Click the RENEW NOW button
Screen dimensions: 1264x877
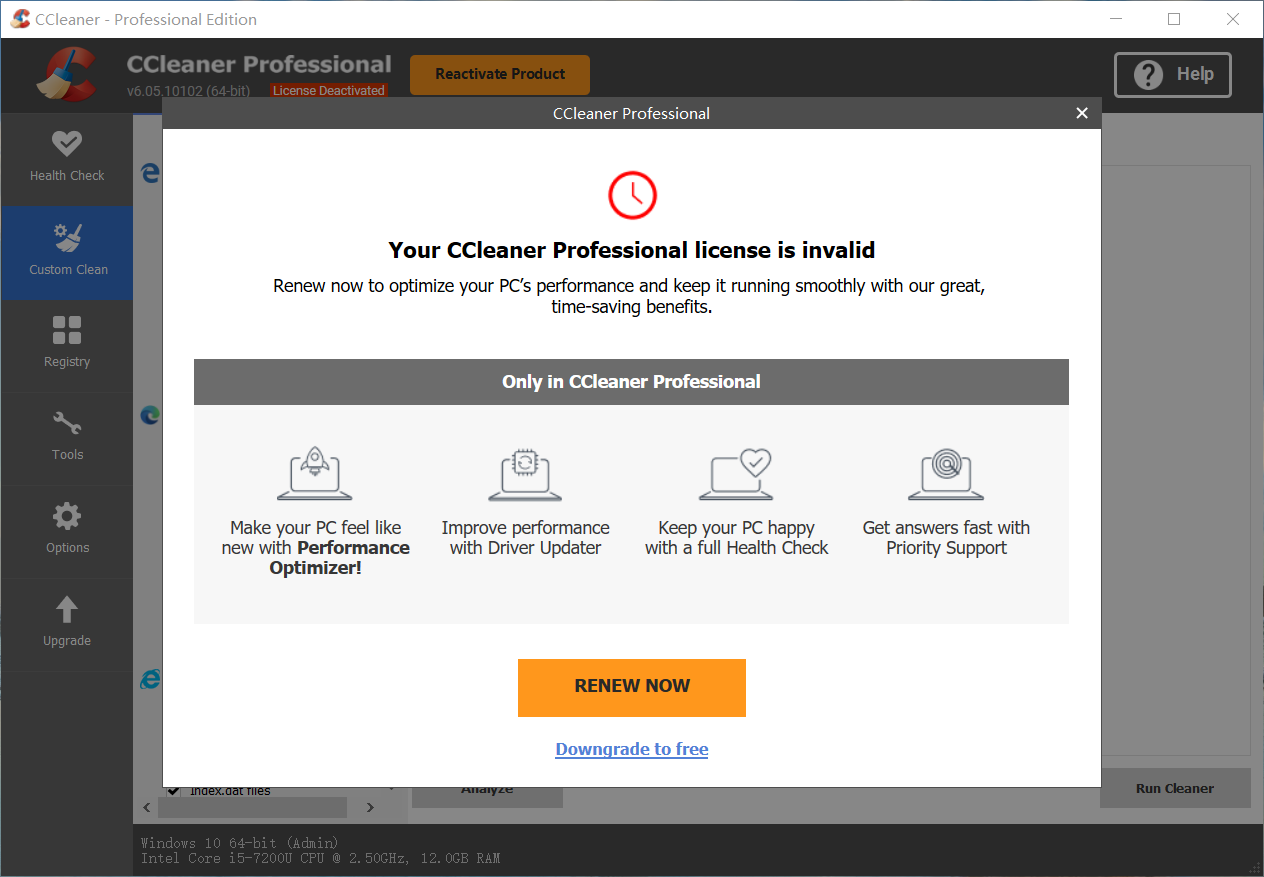[632, 687]
